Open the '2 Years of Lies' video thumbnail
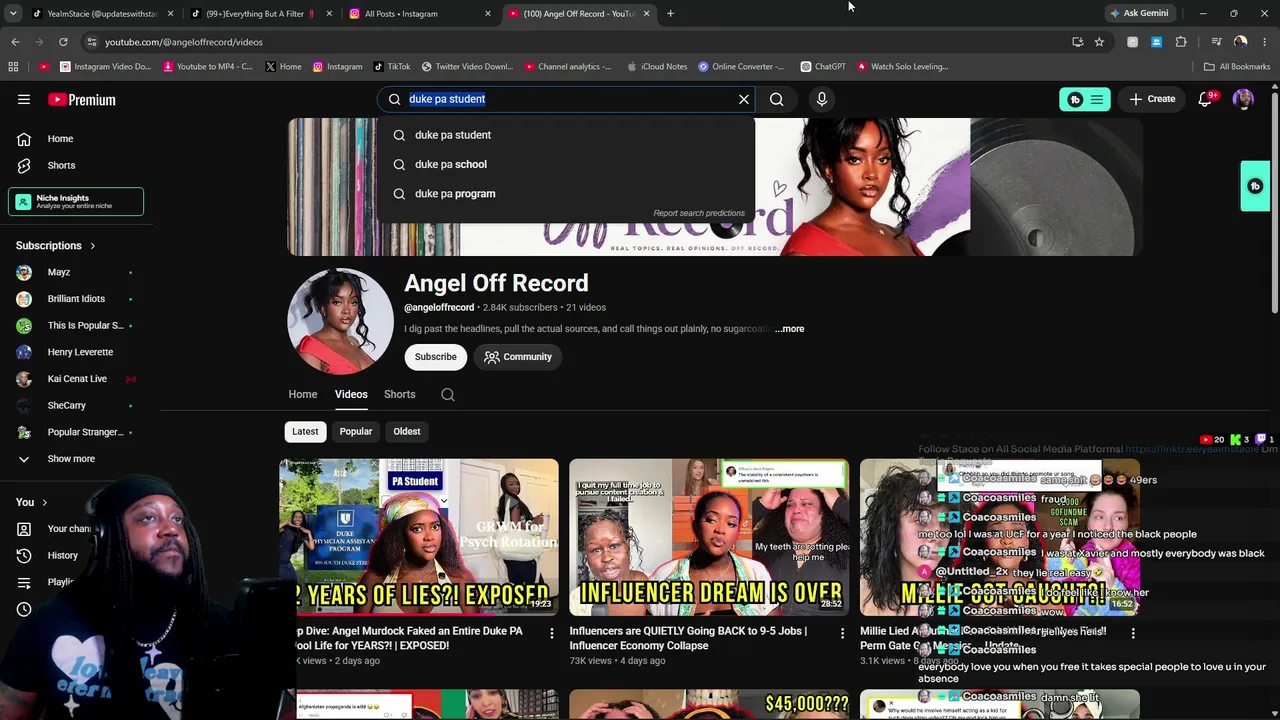This screenshot has height=720, width=1280. pos(419,537)
